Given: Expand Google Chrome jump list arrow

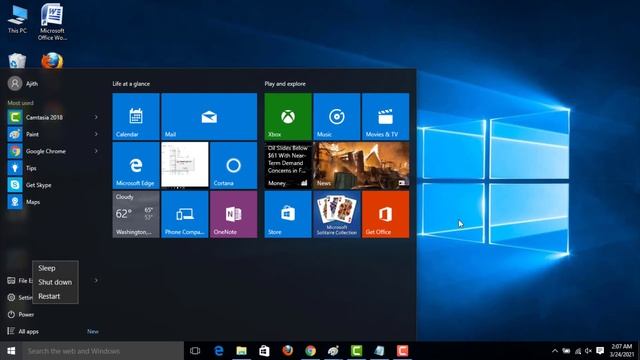Looking at the screenshot, I should point(96,151).
